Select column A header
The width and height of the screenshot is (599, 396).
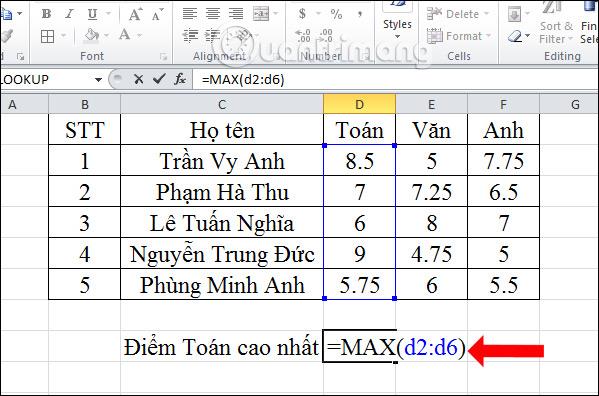[24, 104]
